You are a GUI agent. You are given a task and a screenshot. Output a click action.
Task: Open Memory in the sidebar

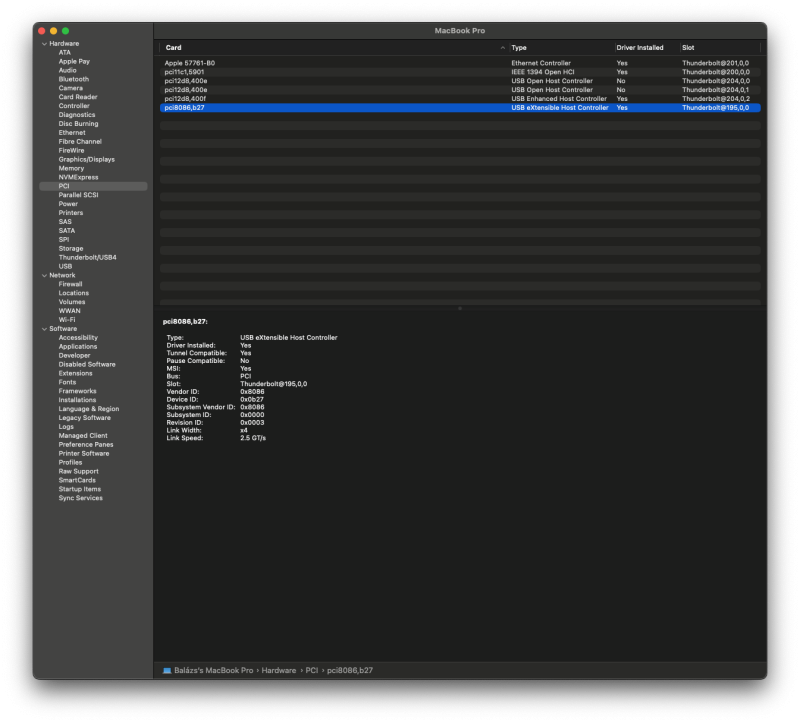click(71, 168)
